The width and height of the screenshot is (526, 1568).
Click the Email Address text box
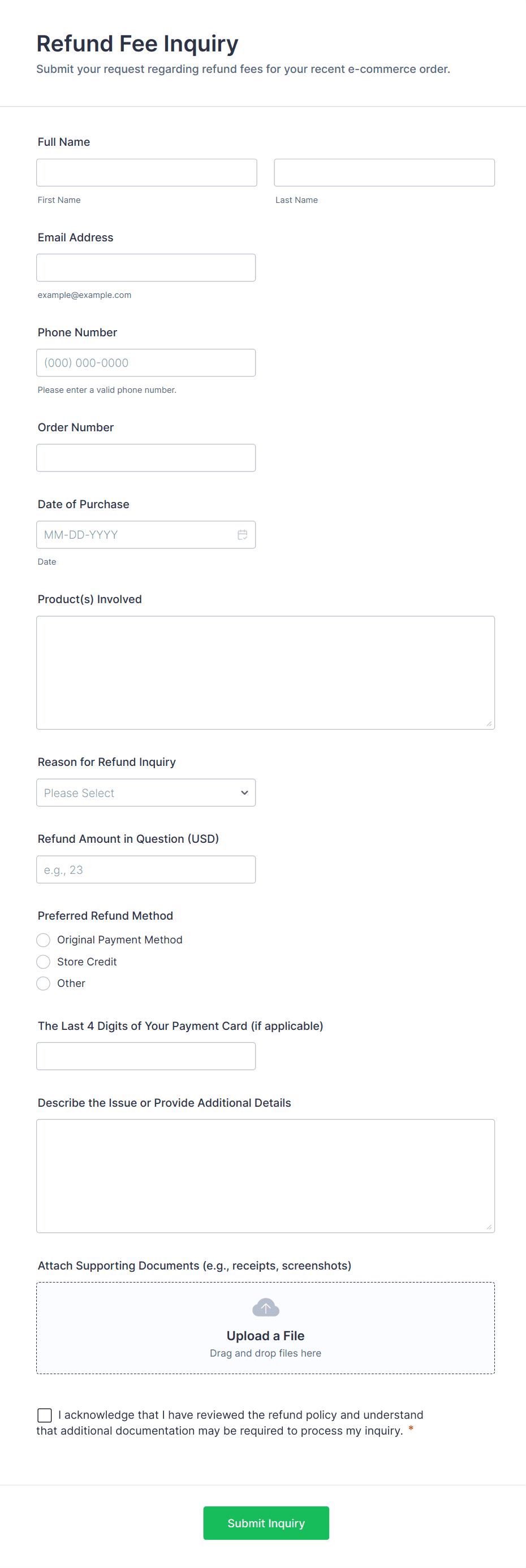(x=146, y=268)
